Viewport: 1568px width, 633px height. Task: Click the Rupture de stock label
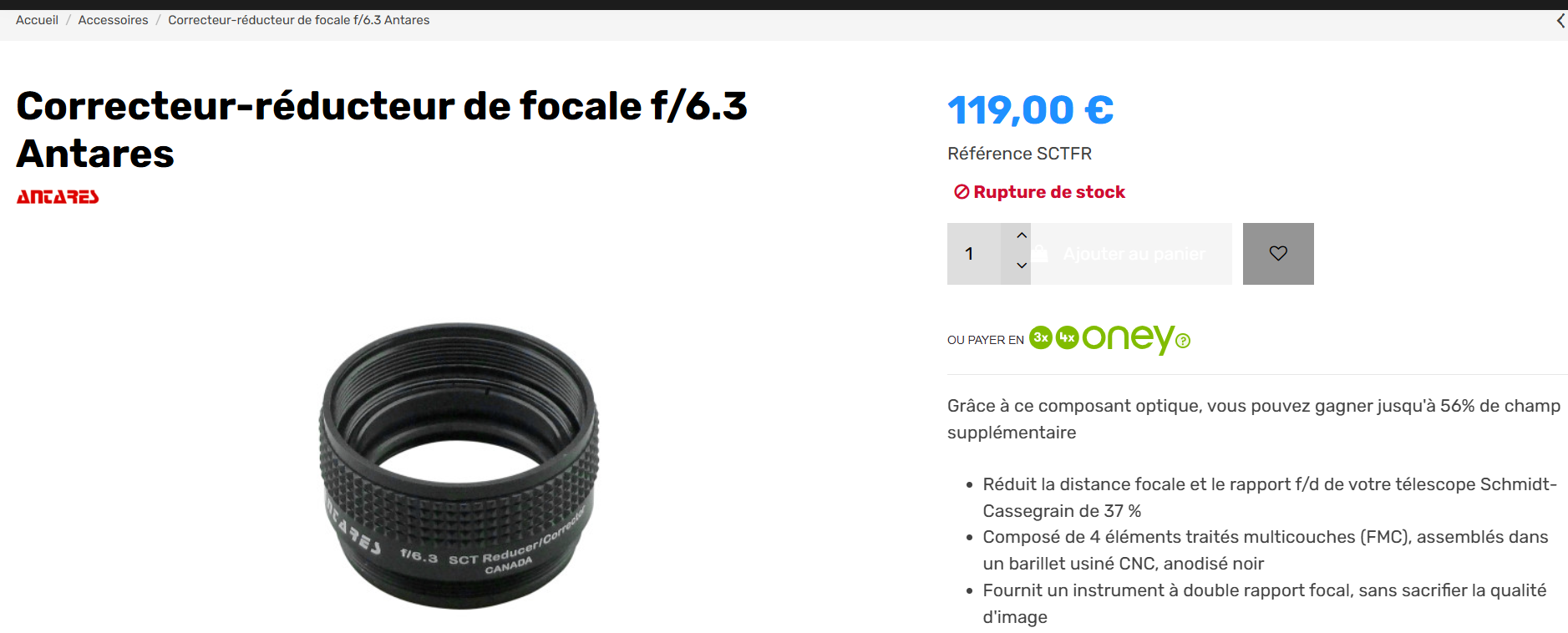pos(1049,192)
